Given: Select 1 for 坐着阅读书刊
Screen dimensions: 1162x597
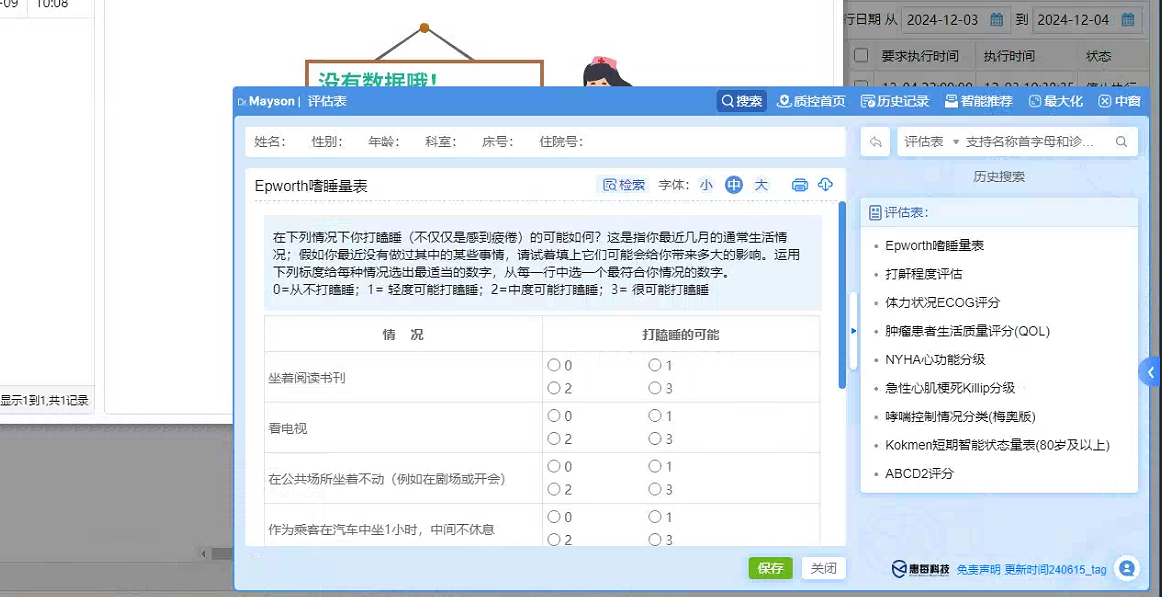Looking at the screenshot, I should click(654, 365).
